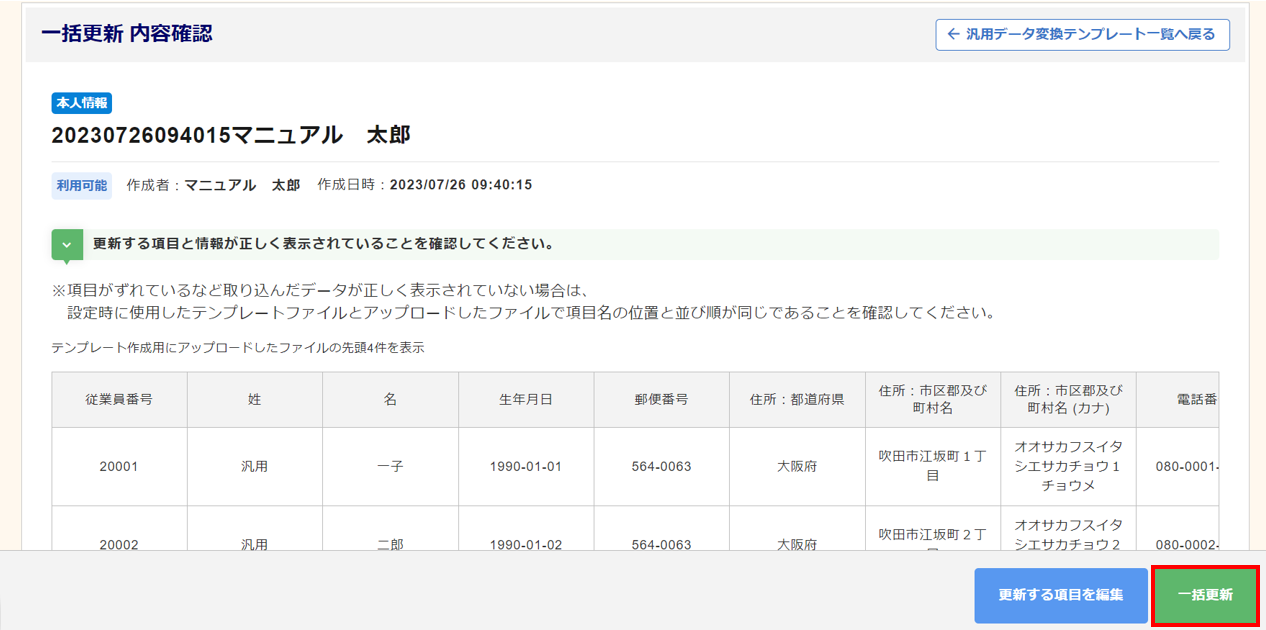Select the template name 20230726094015マニュアル 太郎

pyautogui.click(x=231, y=135)
